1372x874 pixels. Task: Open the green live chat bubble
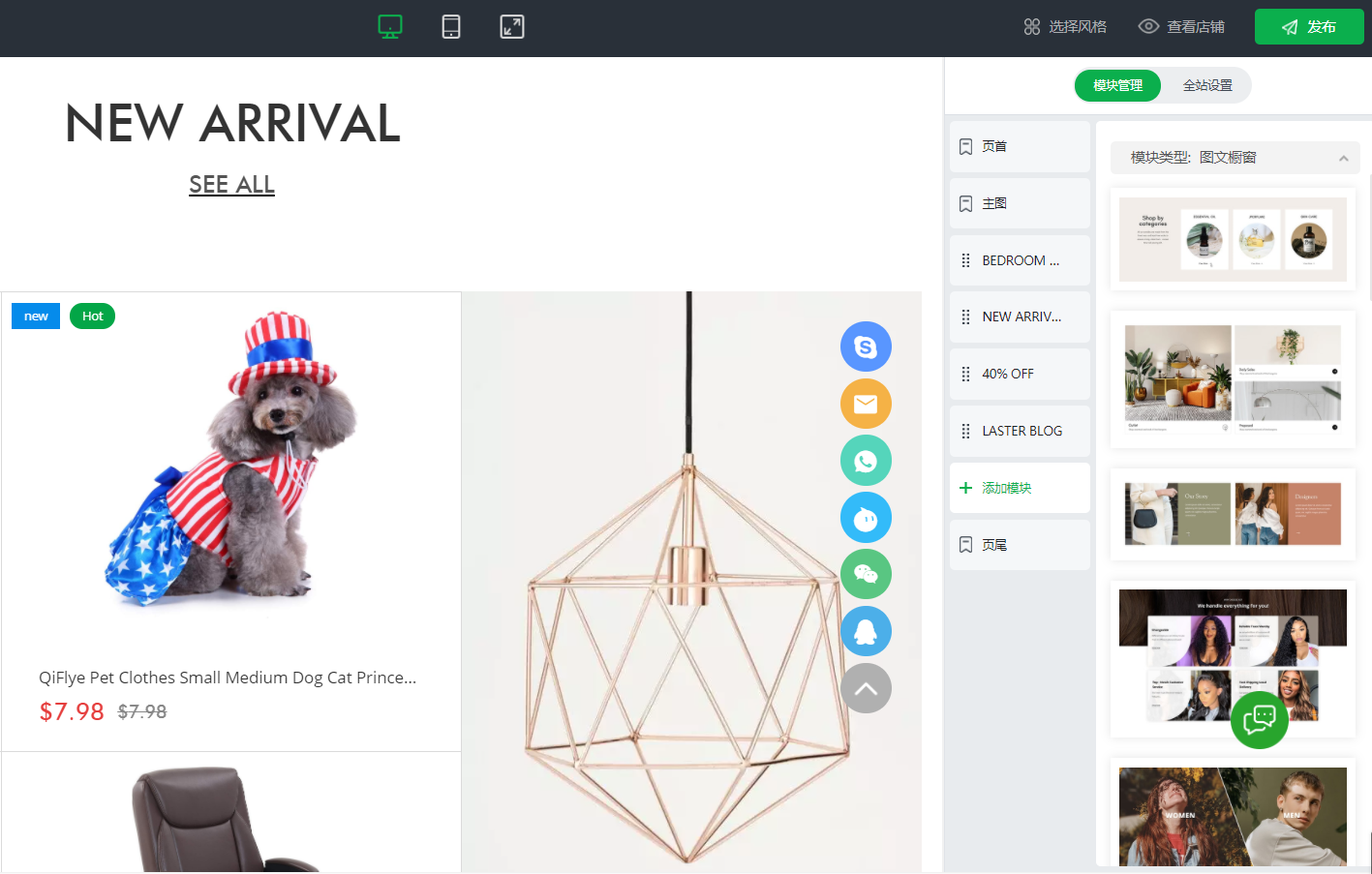[1259, 719]
